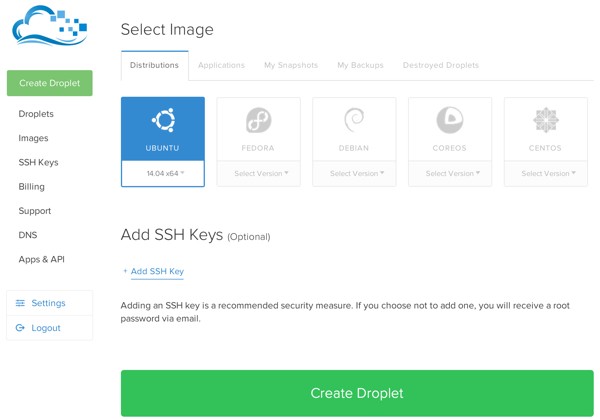Open Support in the sidebar
600x420 pixels.
click(35, 211)
